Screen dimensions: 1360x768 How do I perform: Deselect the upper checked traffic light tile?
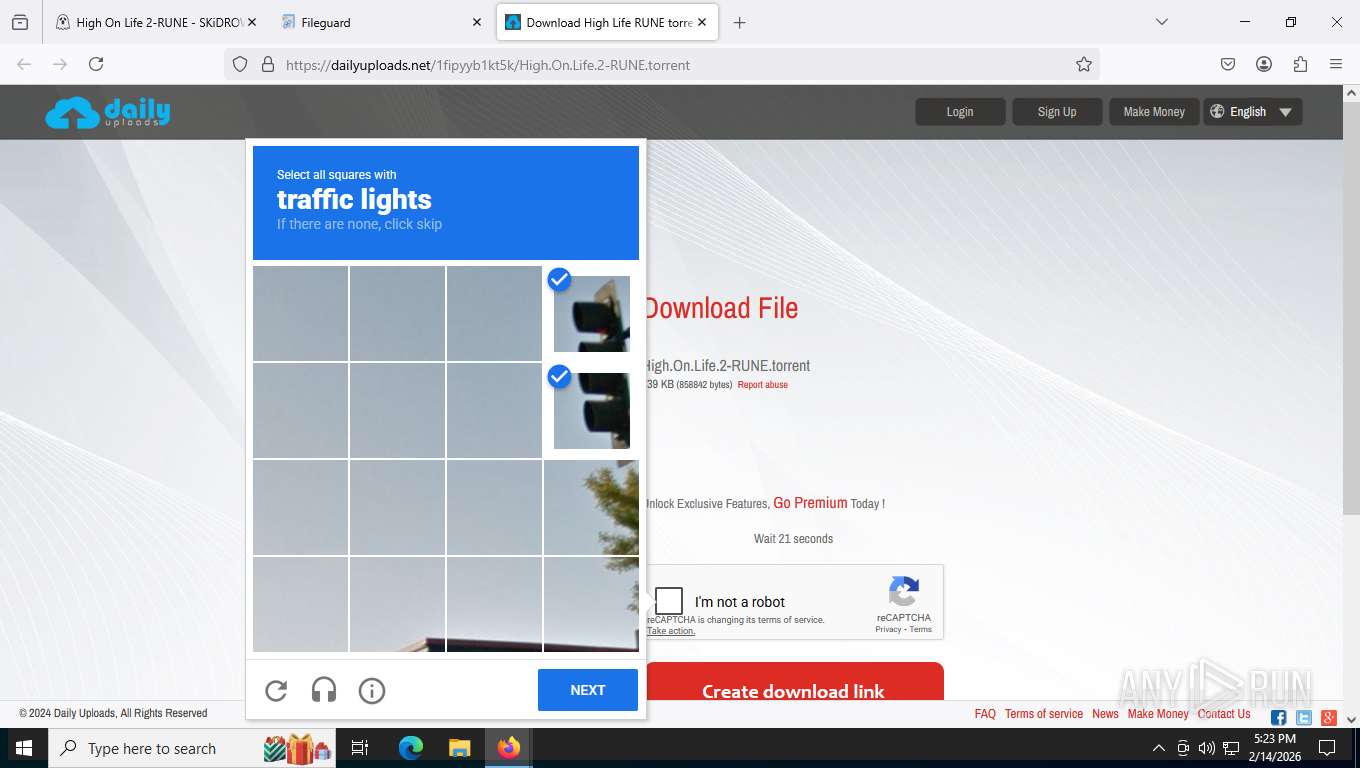(x=592, y=313)
